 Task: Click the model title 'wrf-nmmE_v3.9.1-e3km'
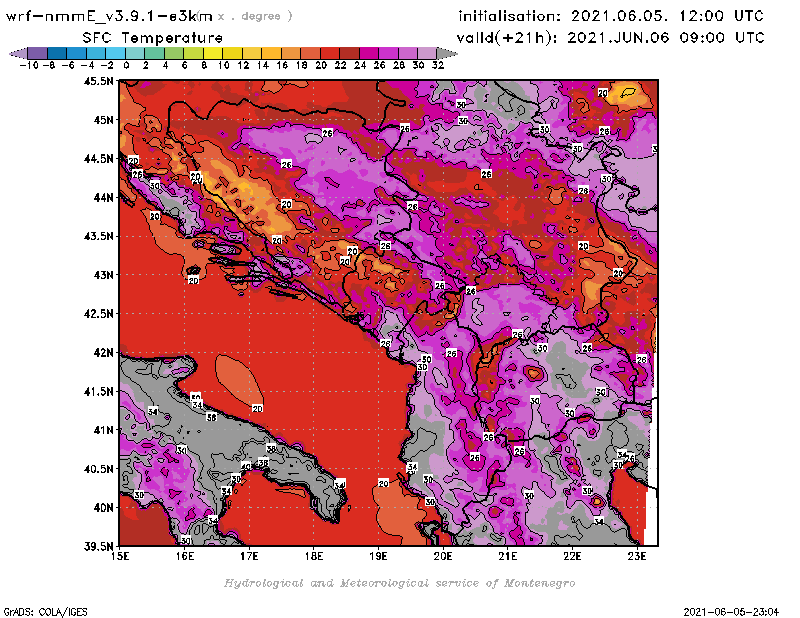[x=109, y=16]
